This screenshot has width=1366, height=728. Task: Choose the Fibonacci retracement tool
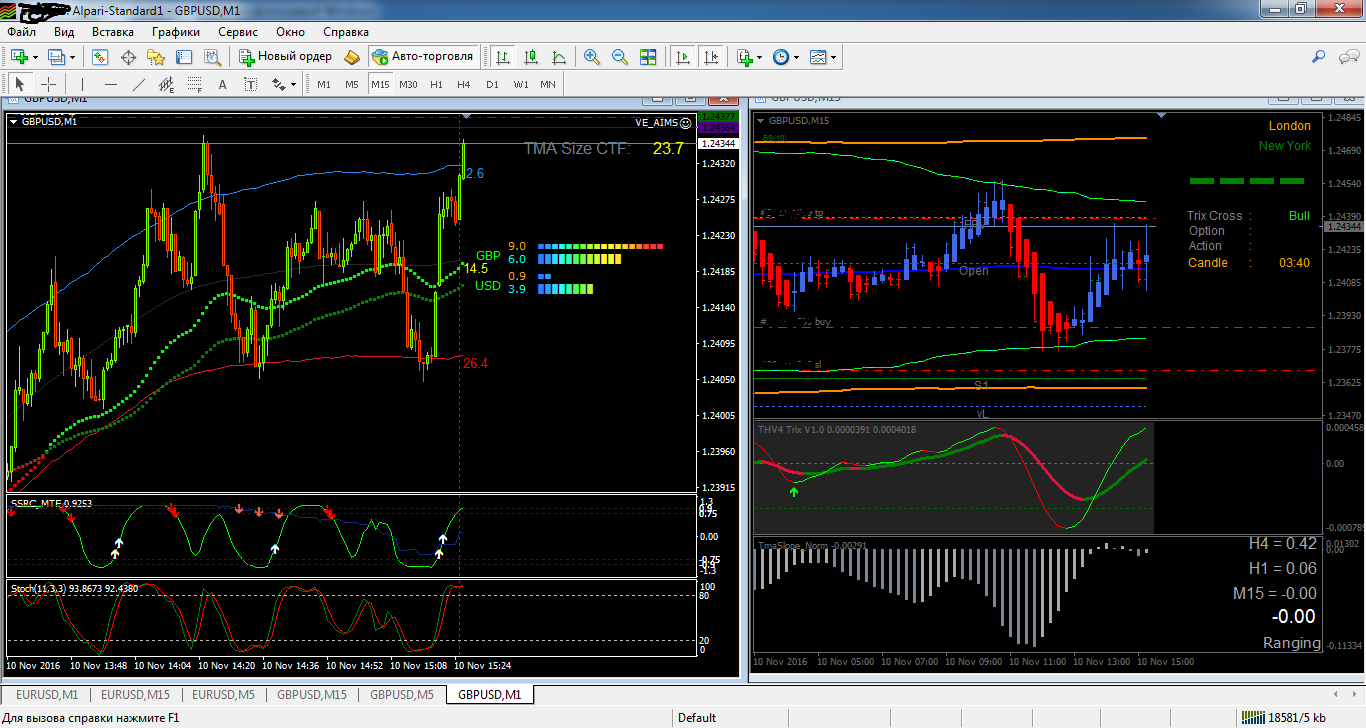pyautogui.click(x=195, y=84)
